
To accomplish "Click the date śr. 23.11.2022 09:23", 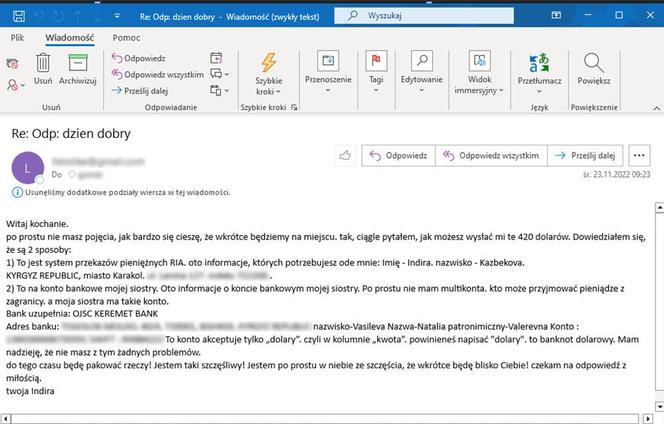I will 617,175.
